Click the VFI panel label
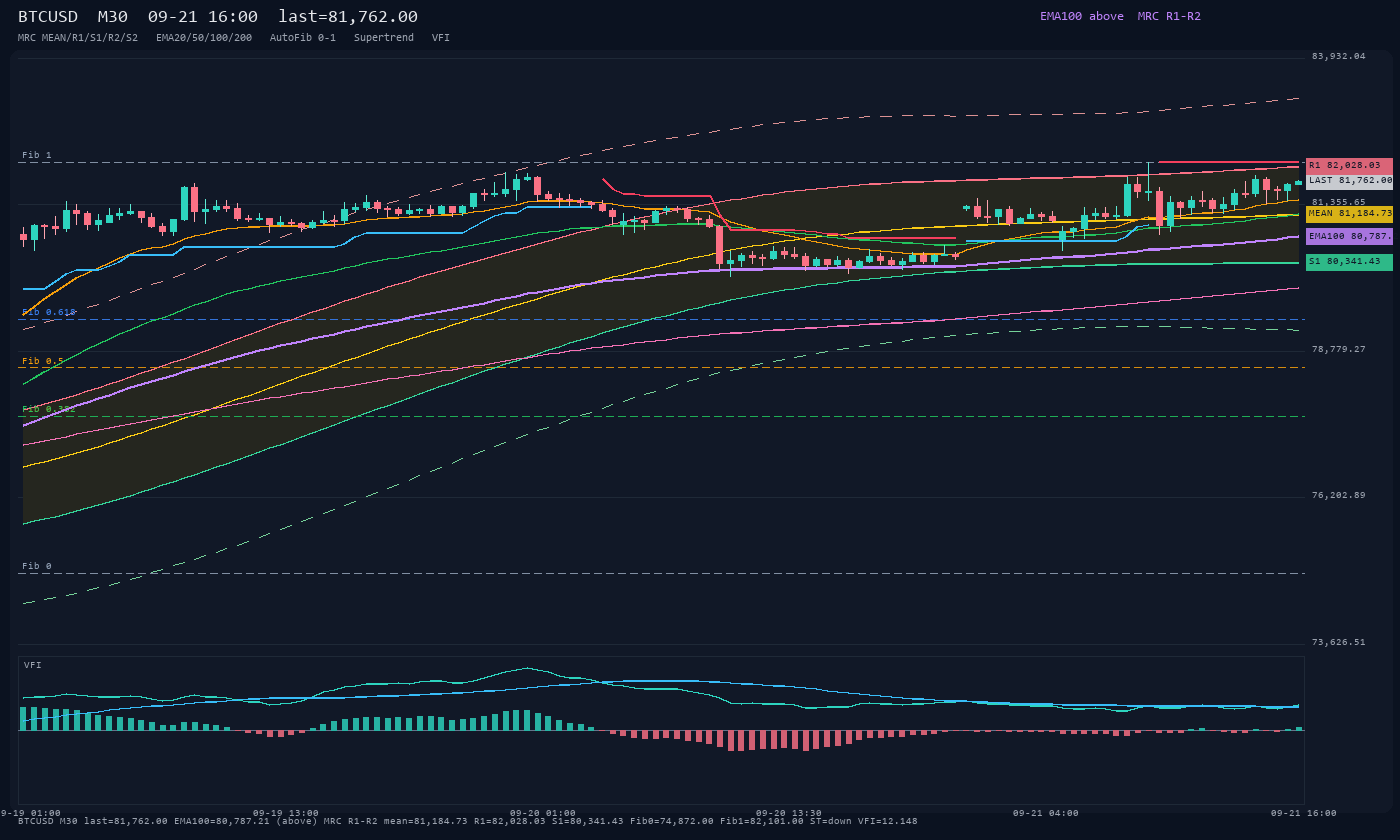1400x840 pixels. pos(33,665)
